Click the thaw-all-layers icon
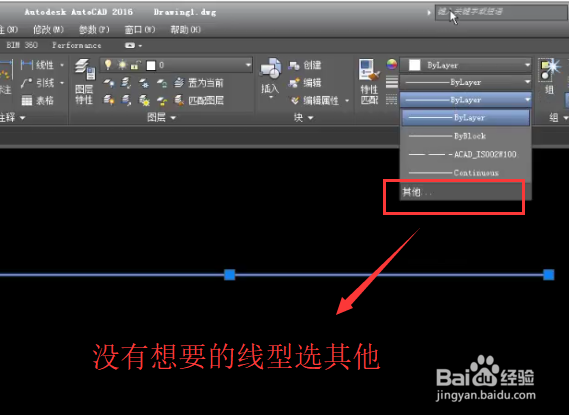 pos(144,100)
